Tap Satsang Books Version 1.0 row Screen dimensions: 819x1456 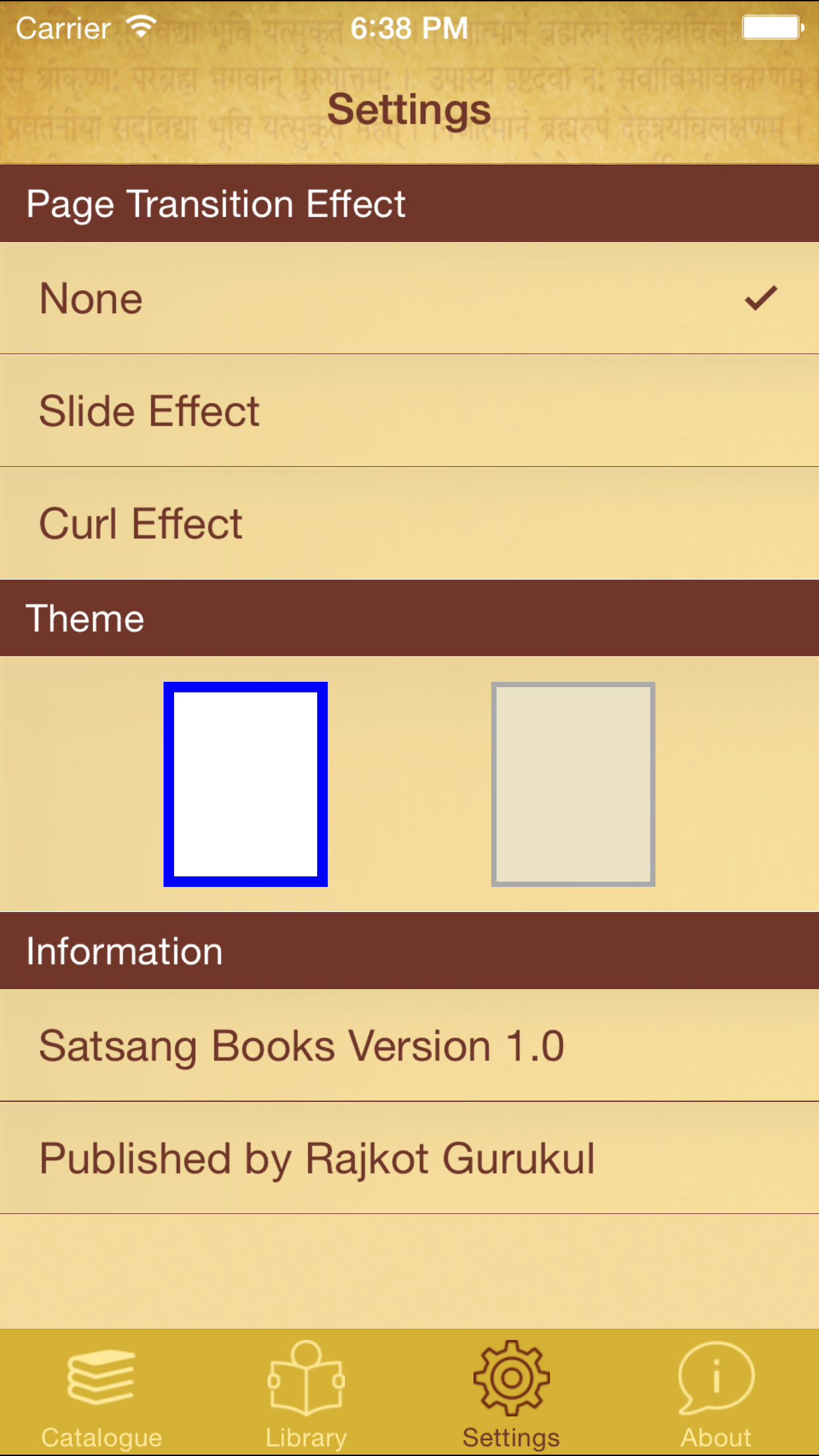[x=409, y=1045]
